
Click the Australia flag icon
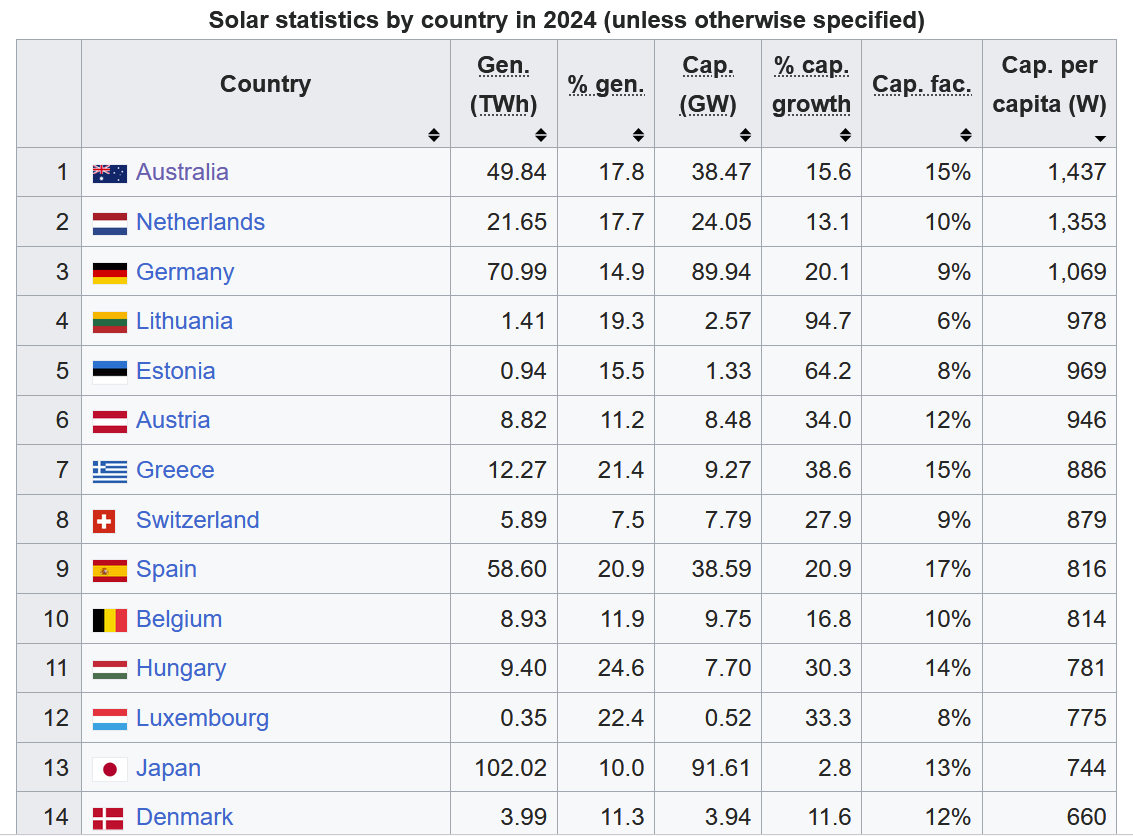[x=110, y=173]
